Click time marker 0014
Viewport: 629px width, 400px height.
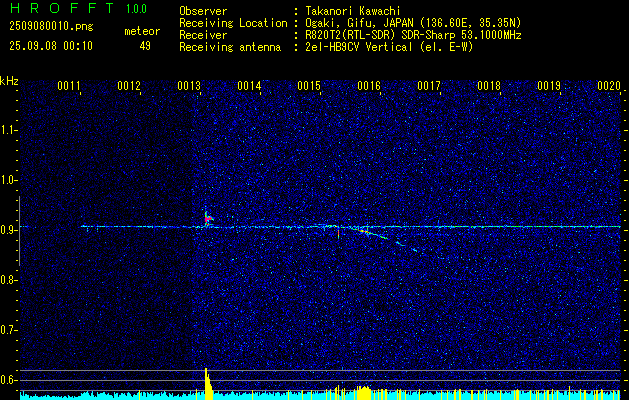pos(249,86)
